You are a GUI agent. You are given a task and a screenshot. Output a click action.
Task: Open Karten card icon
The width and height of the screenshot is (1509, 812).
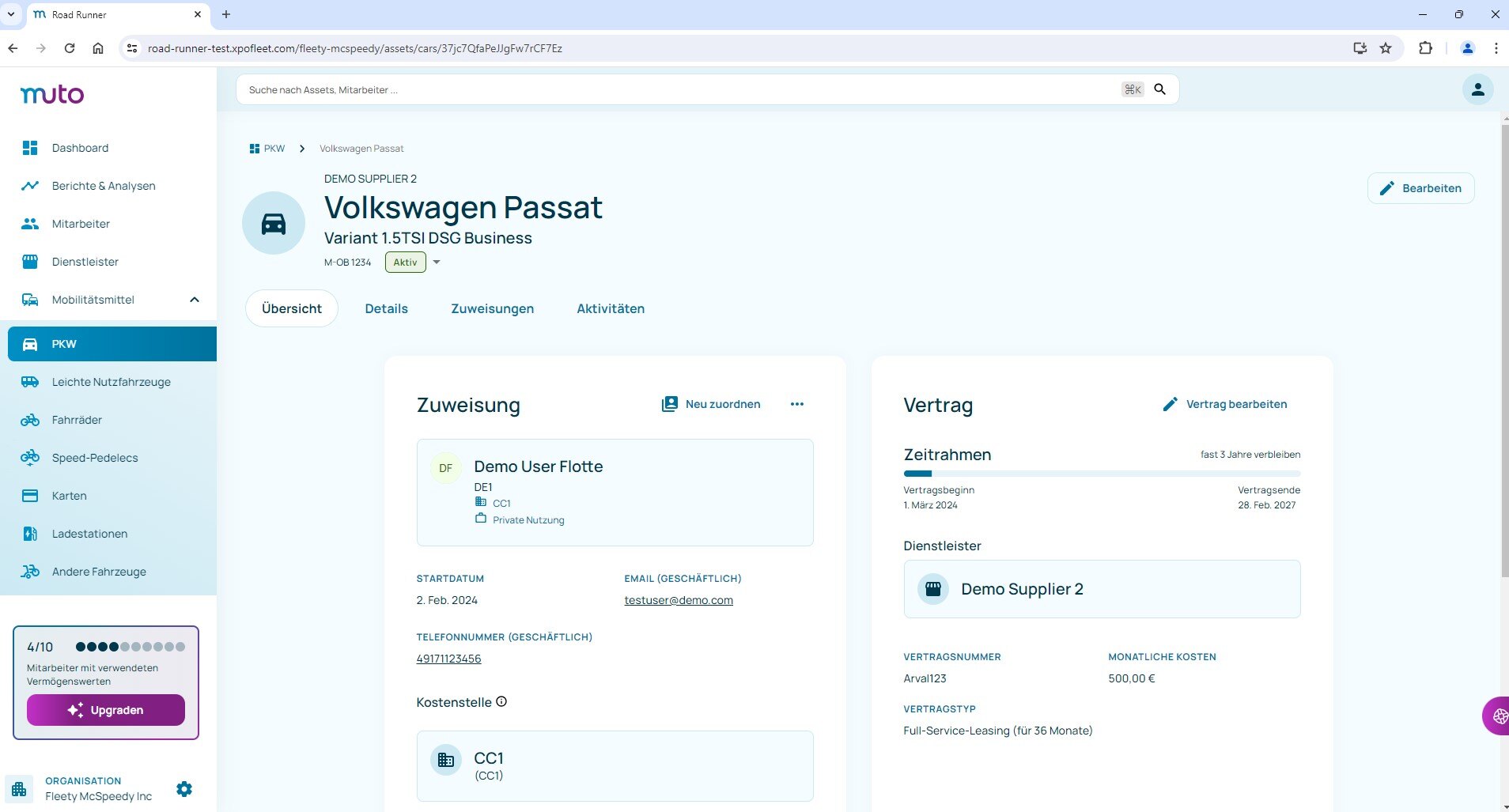[30, 496]
